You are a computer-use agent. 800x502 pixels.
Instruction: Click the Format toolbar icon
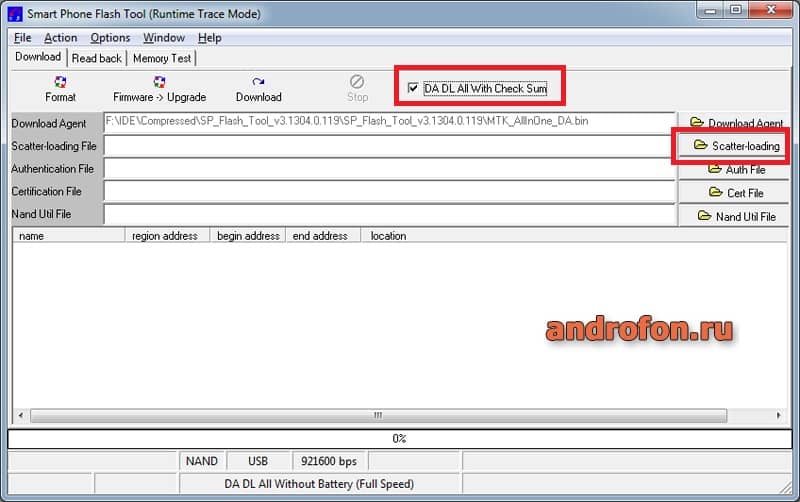(60, 82)
